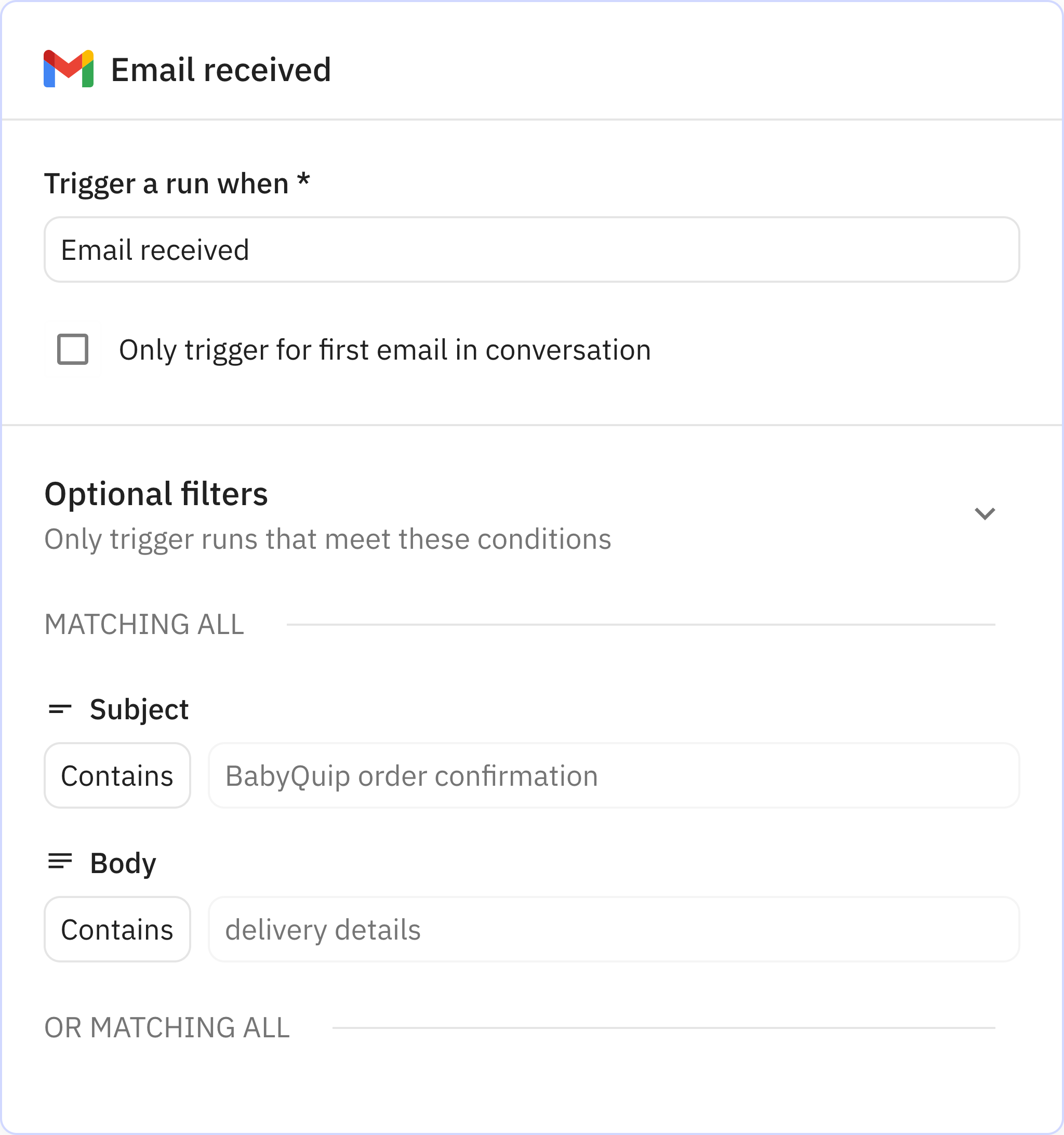Enable "Only trigger for first email in conversation"
The height and width of the screenshot is (1135, 1064).
click(x=73, y=351)
